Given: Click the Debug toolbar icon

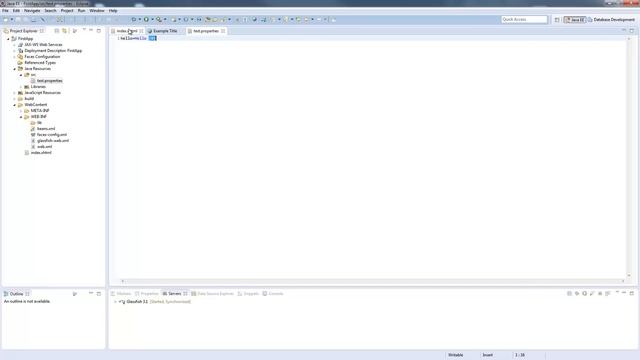Looking at the screenshot, I should 133,19.
